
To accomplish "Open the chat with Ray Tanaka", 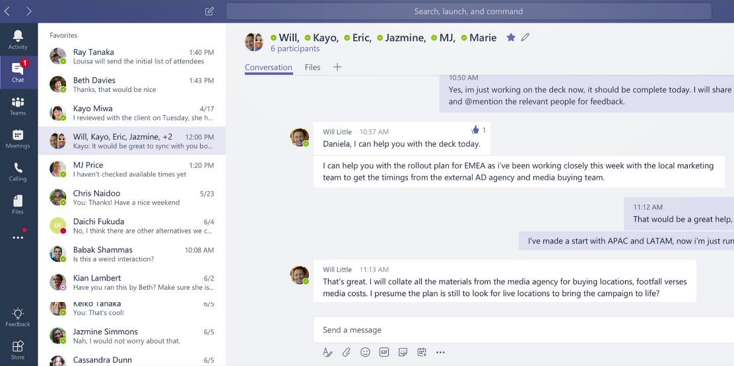I will click(x=132, y=56).
